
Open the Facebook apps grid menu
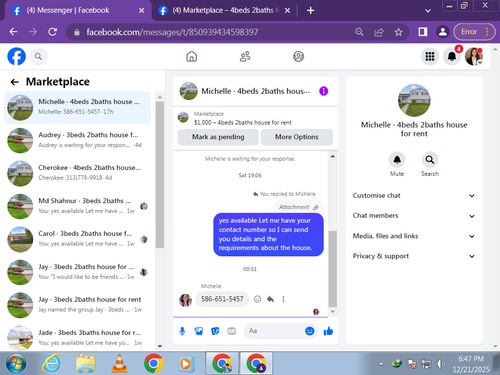coord(430,56)
